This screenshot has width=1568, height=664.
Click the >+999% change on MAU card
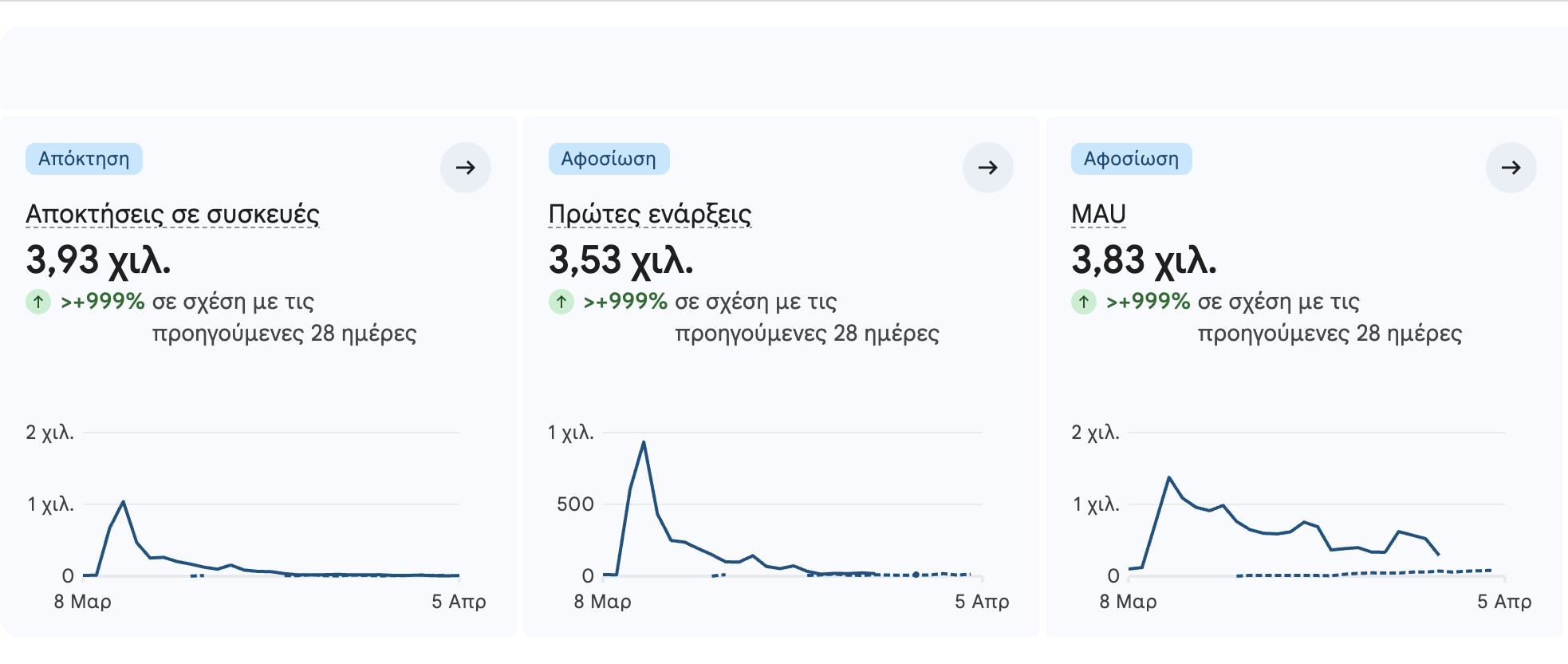point(1148,302)
